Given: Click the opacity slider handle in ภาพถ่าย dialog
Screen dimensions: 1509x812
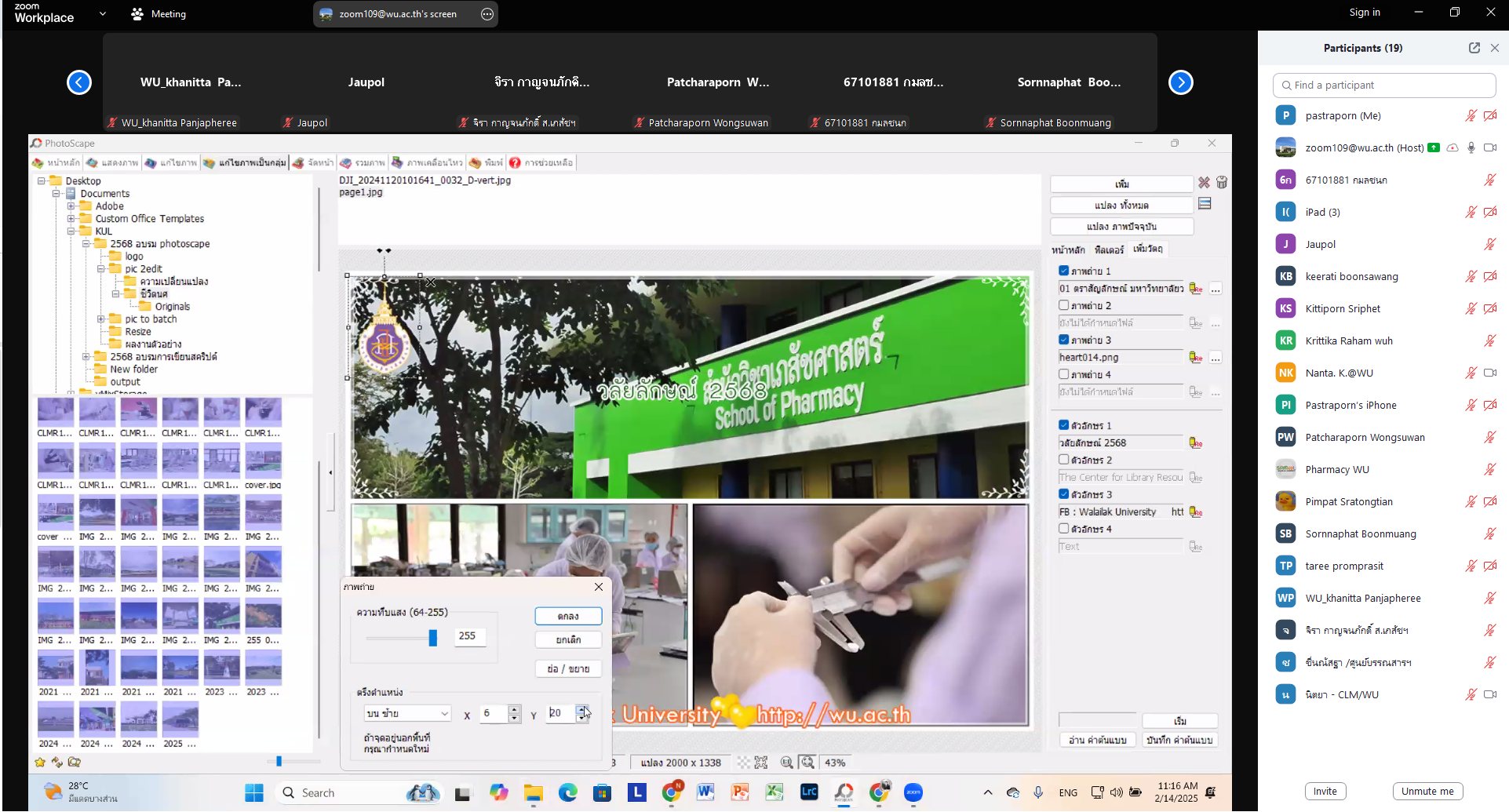Looking at the screenshot, I should click(432, 638).
